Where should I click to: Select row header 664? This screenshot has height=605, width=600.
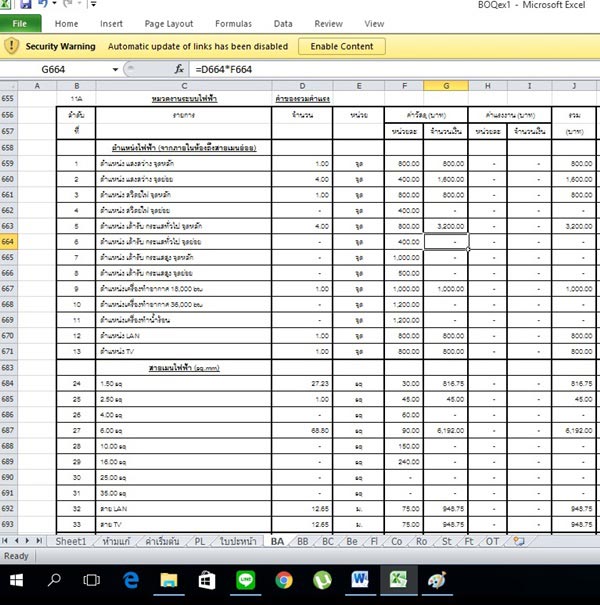[8, 242]
